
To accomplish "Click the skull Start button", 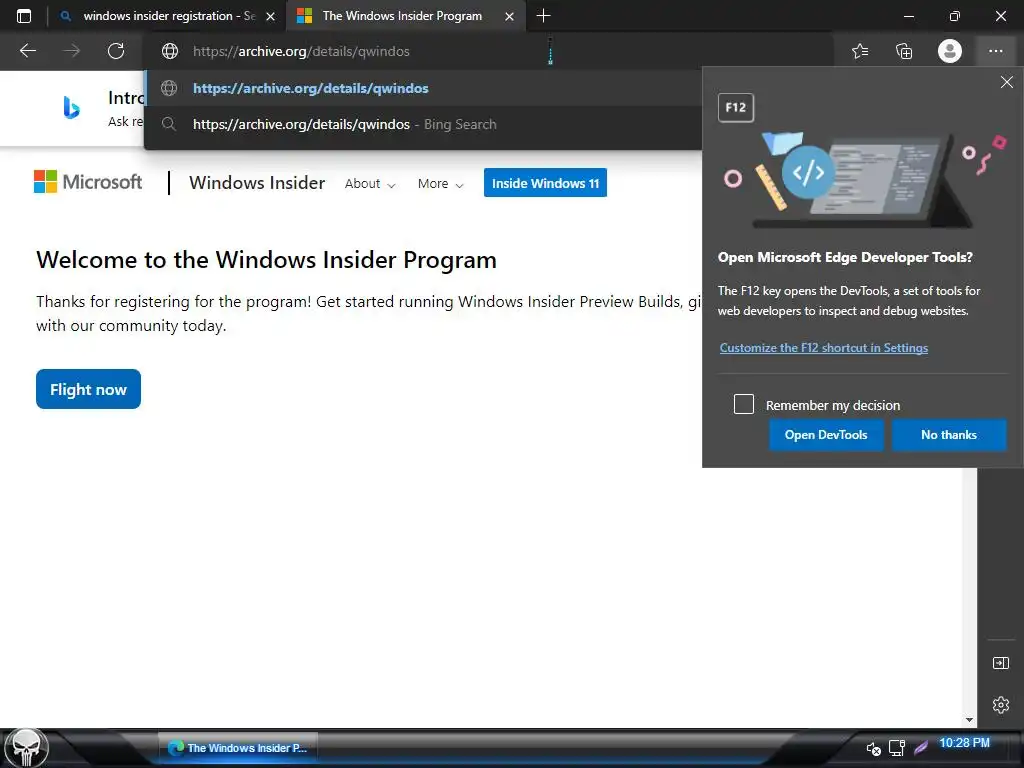I will [26, 748].
